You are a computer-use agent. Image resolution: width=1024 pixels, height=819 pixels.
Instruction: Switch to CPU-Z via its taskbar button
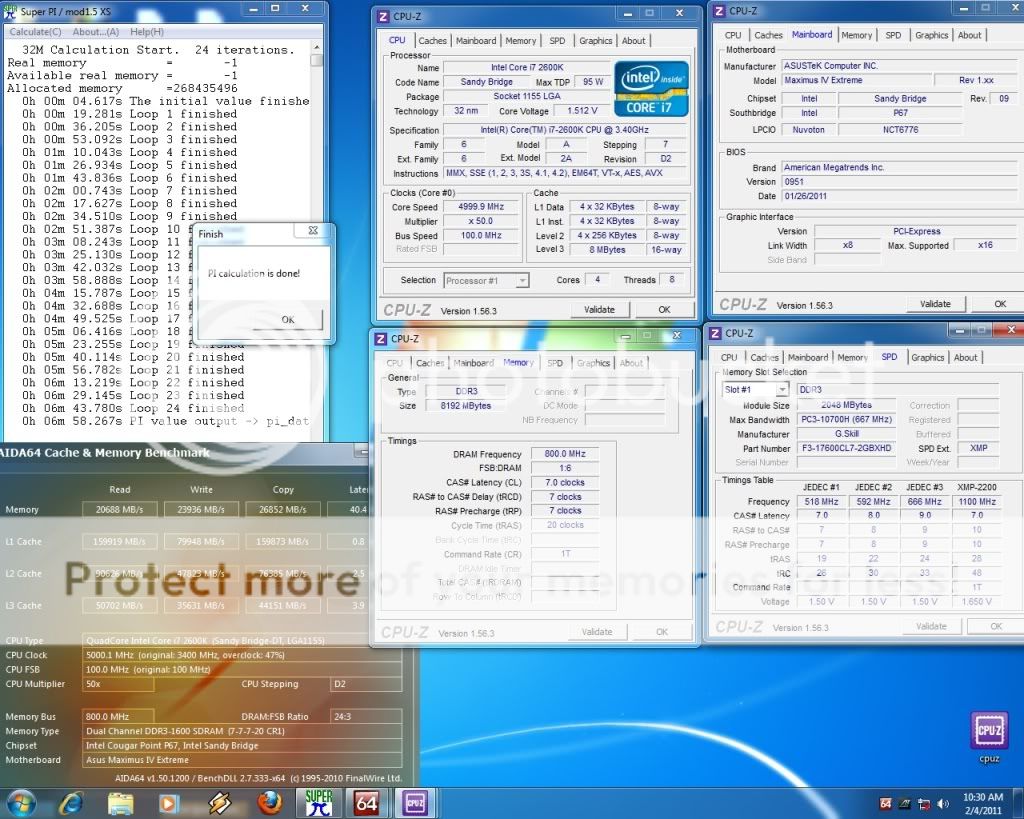pyautogui.click(x=415, y=803)
